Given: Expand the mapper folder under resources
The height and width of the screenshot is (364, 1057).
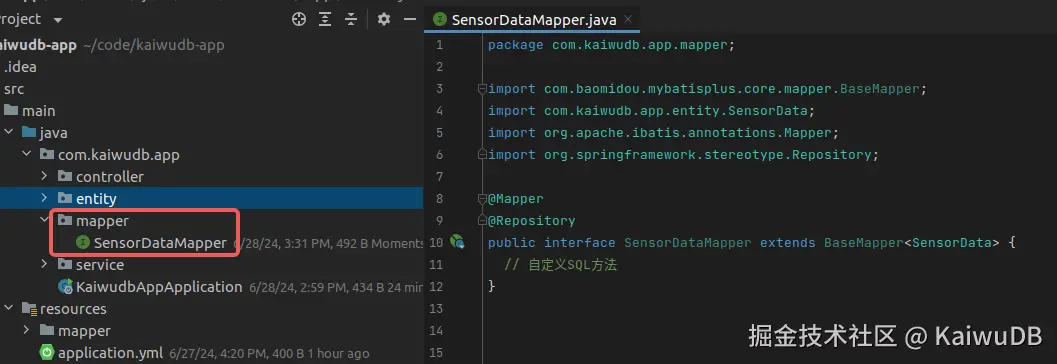Looking at the screenshot, I should tap(27, 330).
